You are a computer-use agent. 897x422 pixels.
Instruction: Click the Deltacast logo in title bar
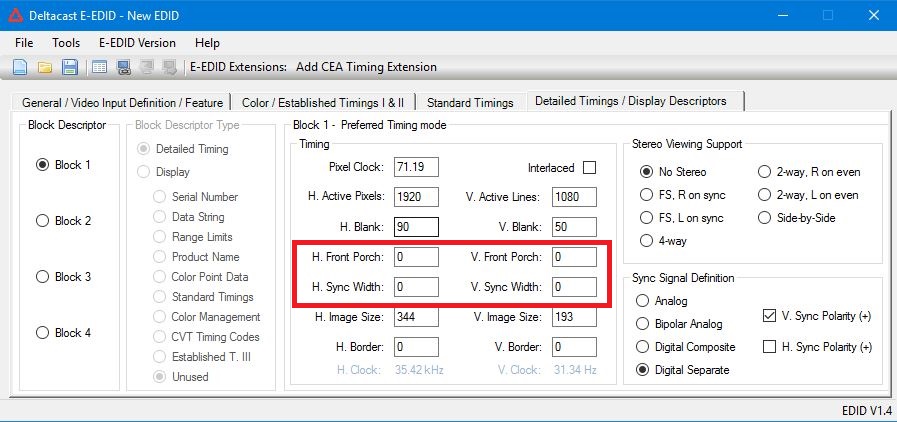[16, 16]
